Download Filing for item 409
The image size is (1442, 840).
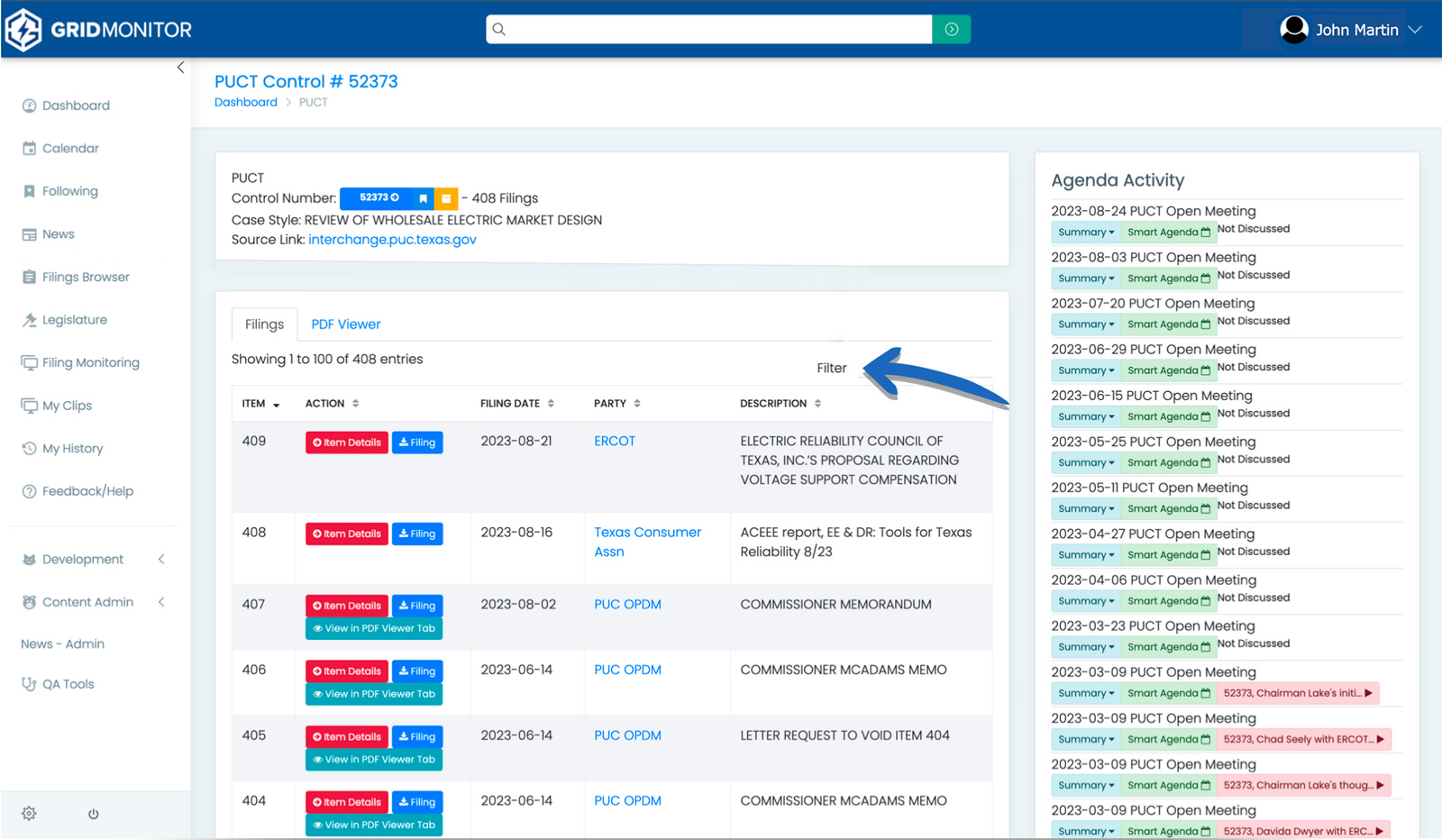pyautogui.click(x=417, y=443)
